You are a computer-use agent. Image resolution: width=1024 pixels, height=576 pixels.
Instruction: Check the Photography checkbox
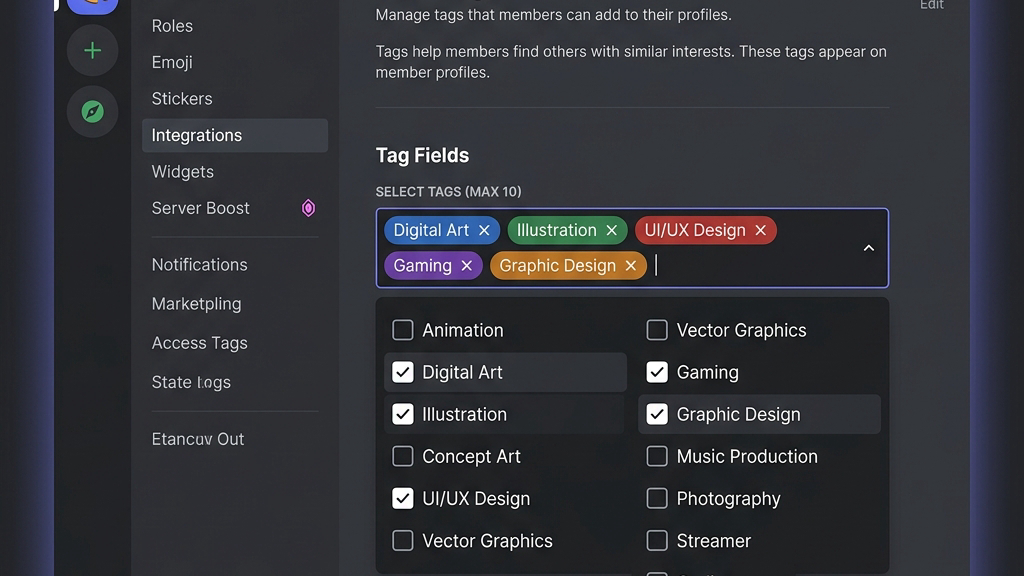[x=657, y=498]
